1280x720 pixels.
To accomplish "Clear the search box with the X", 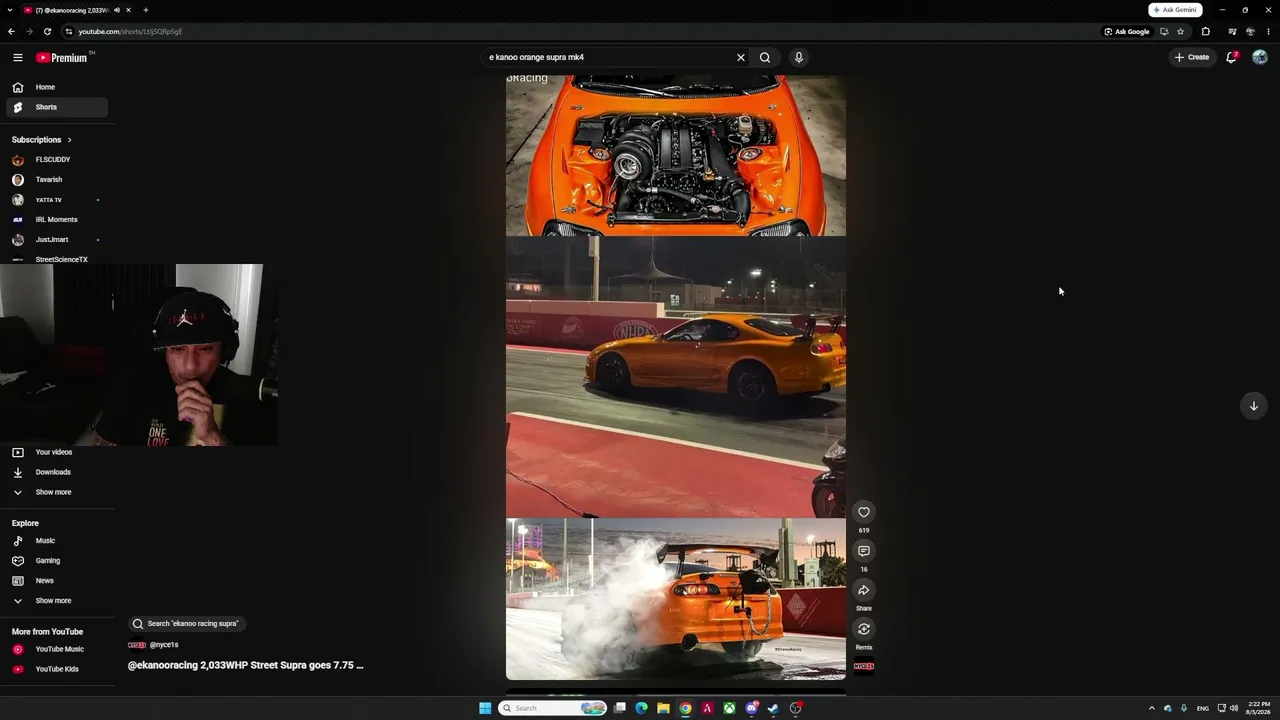I will coord(741,57).
